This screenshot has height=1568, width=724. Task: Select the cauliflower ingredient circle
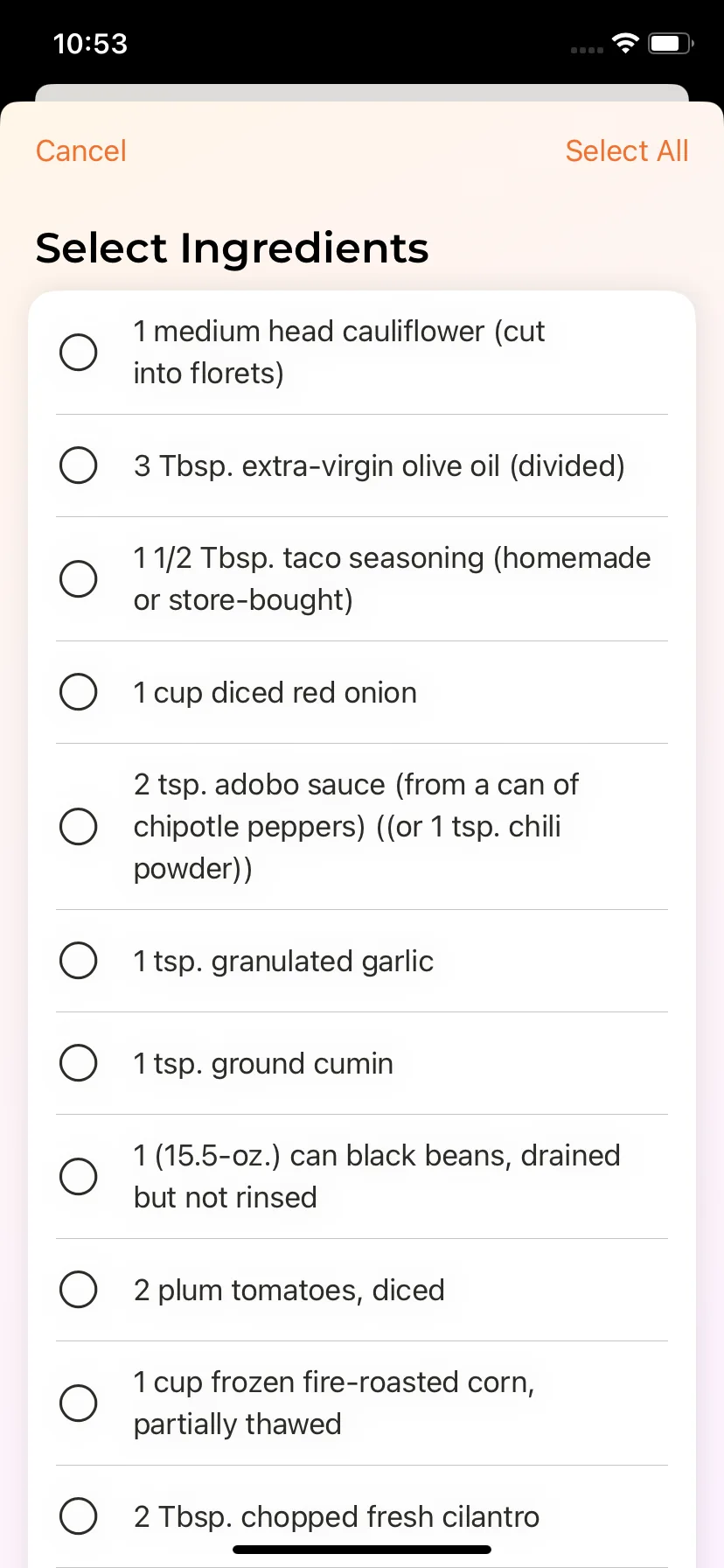(79, 353)
